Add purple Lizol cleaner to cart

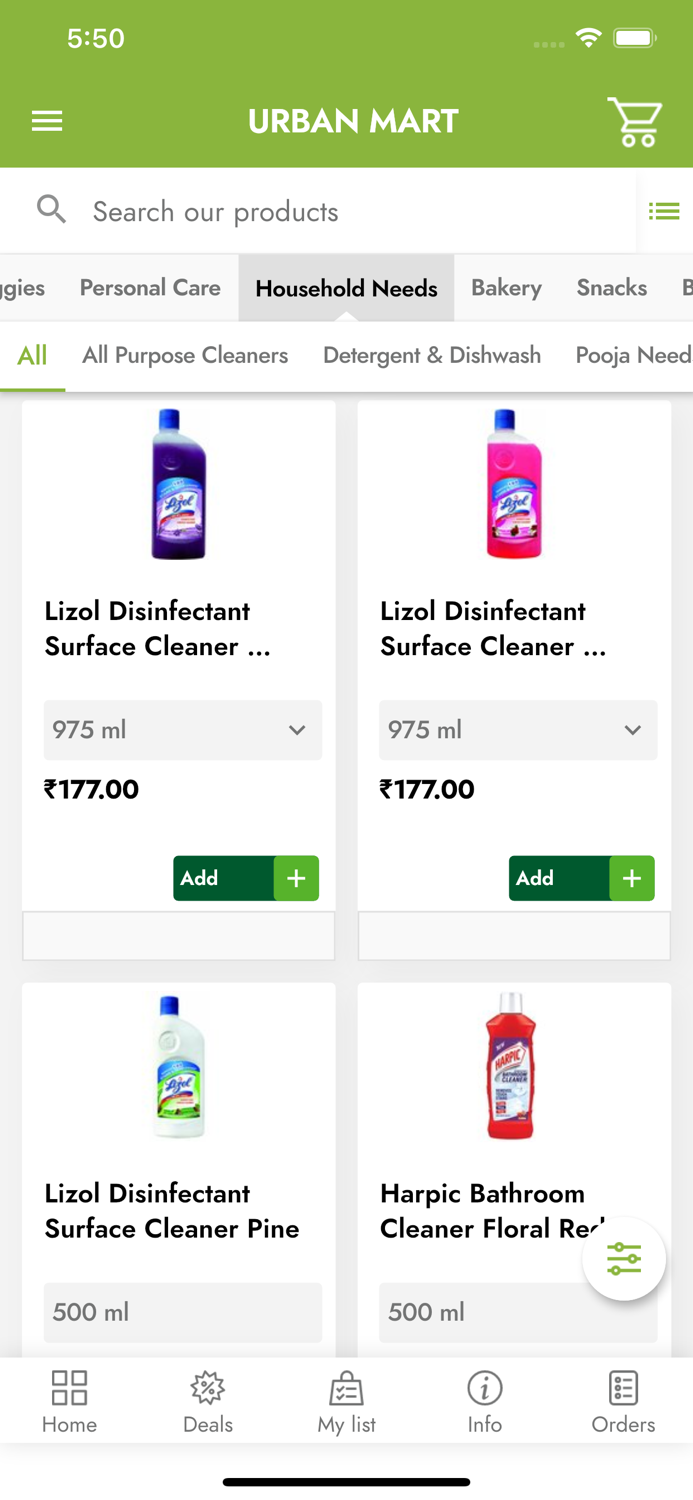(246, 878)
